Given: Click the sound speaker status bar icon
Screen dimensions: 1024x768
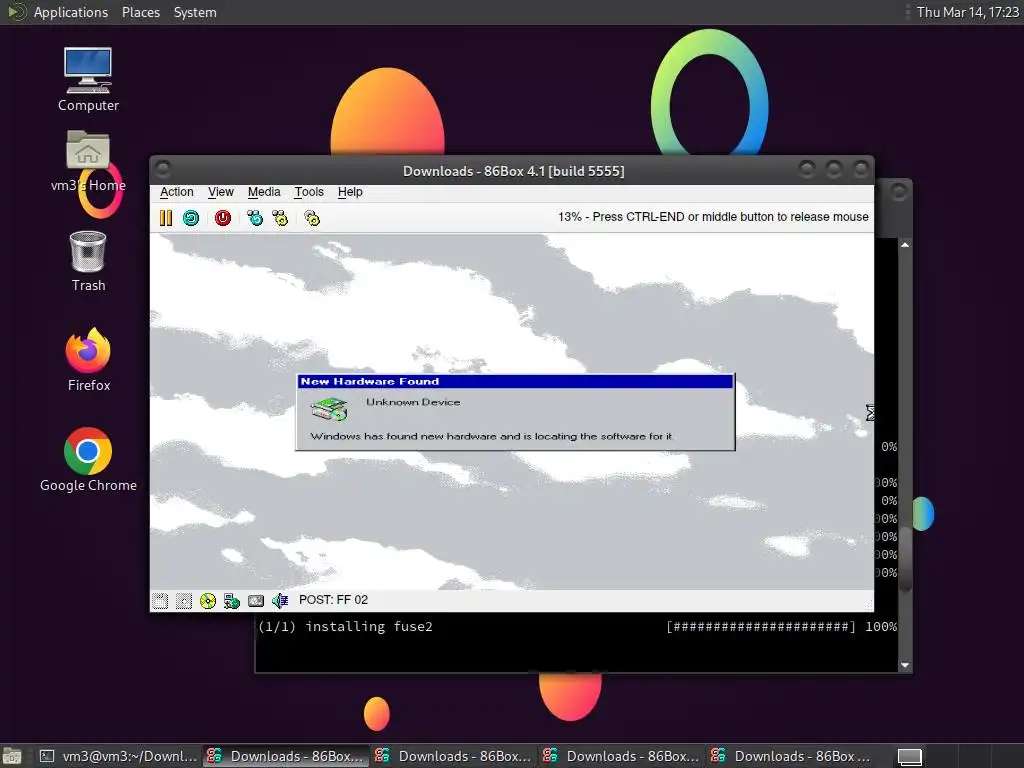Looking at the screenshot, I should tap(280, 601).
